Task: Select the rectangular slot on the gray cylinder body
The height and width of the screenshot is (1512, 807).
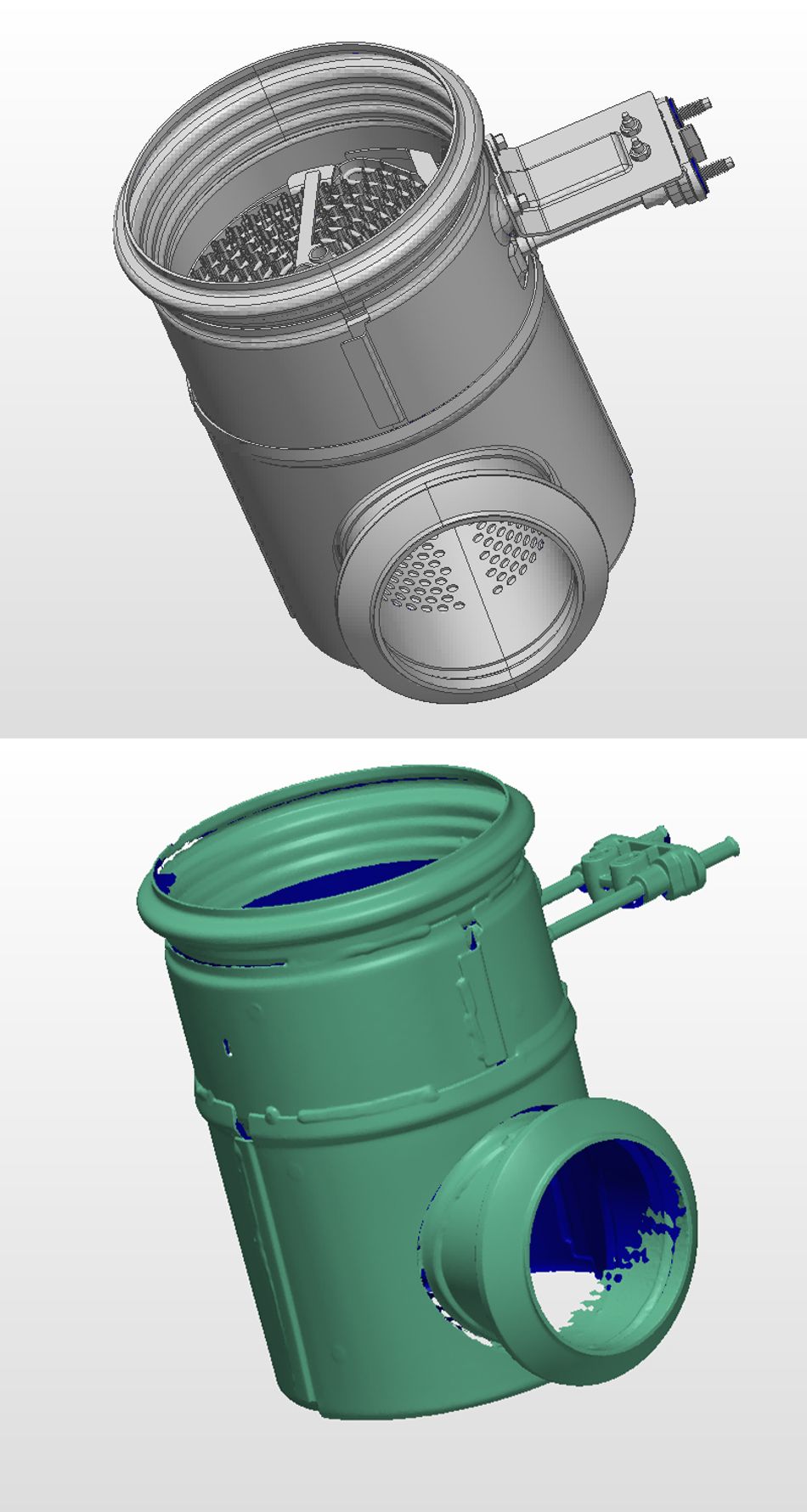Action: [x=371, y=378]
